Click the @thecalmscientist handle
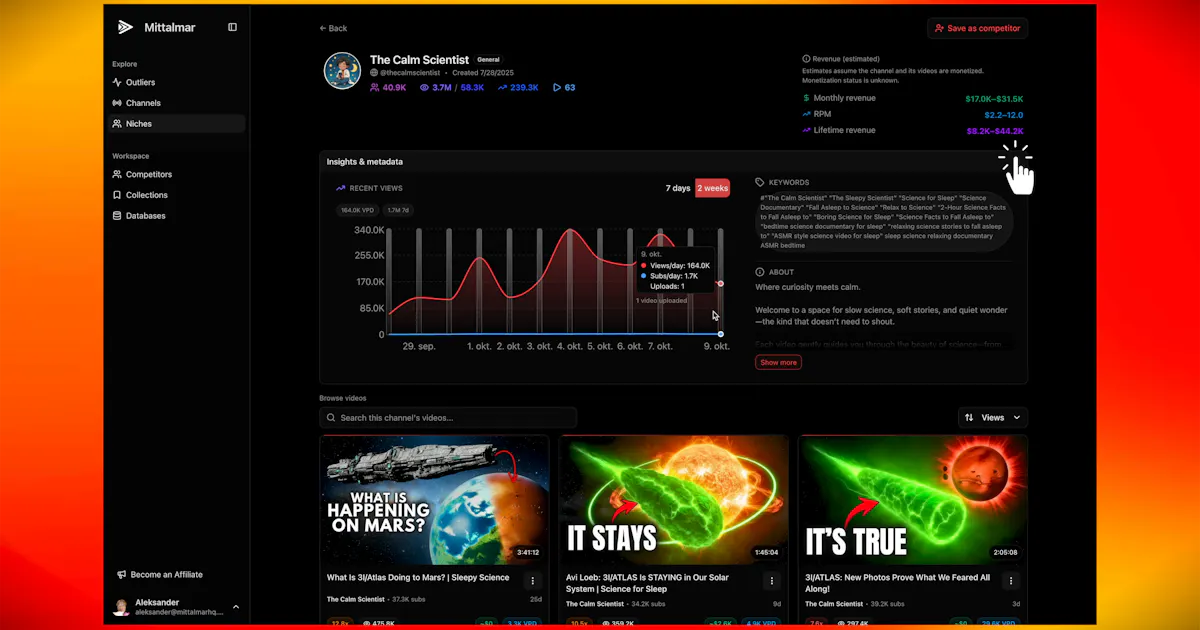The width and height of the screenshot is (1200, 630). click(x=410, y=73)
